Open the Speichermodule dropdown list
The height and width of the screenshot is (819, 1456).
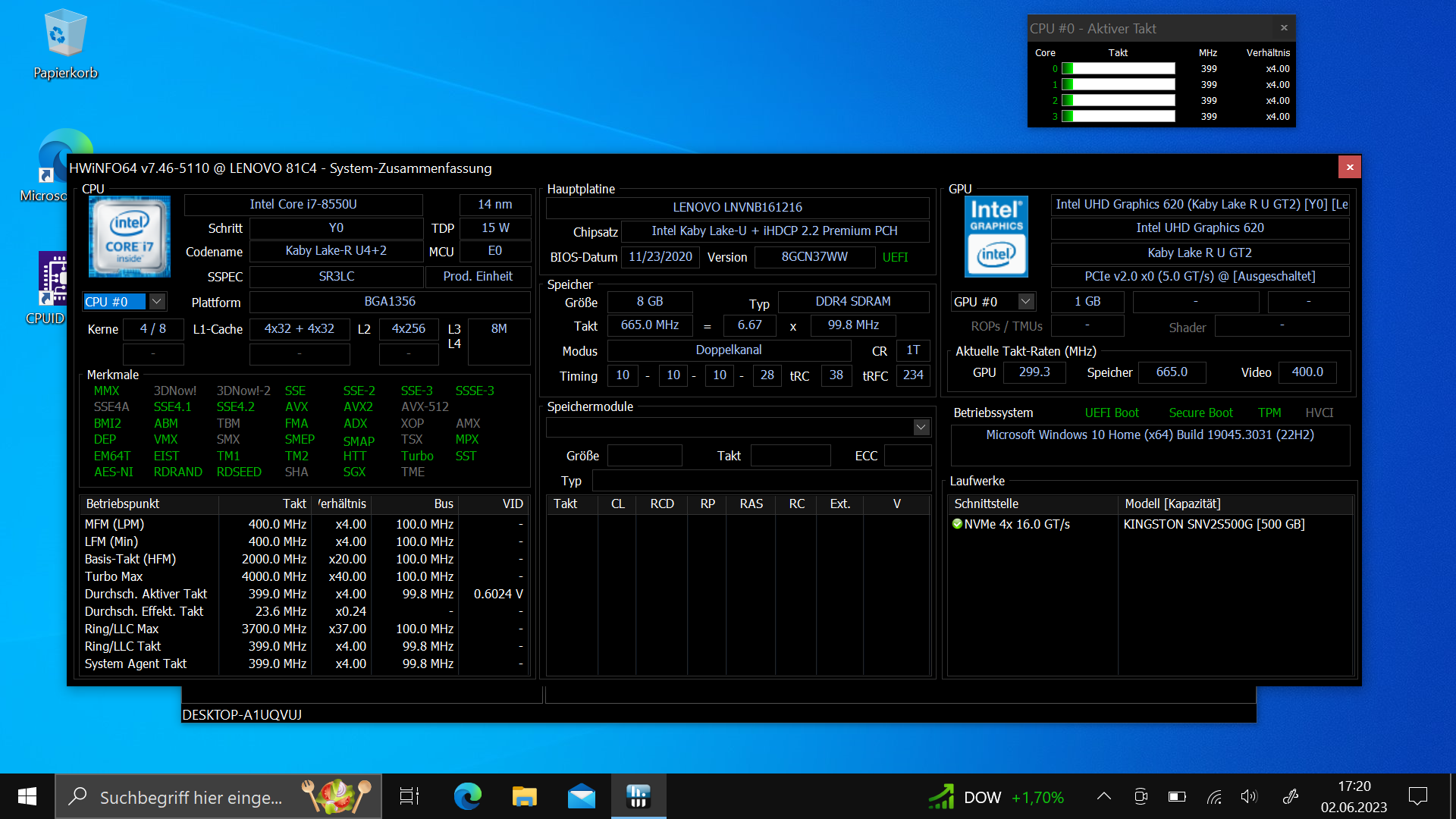coord(921,428)
